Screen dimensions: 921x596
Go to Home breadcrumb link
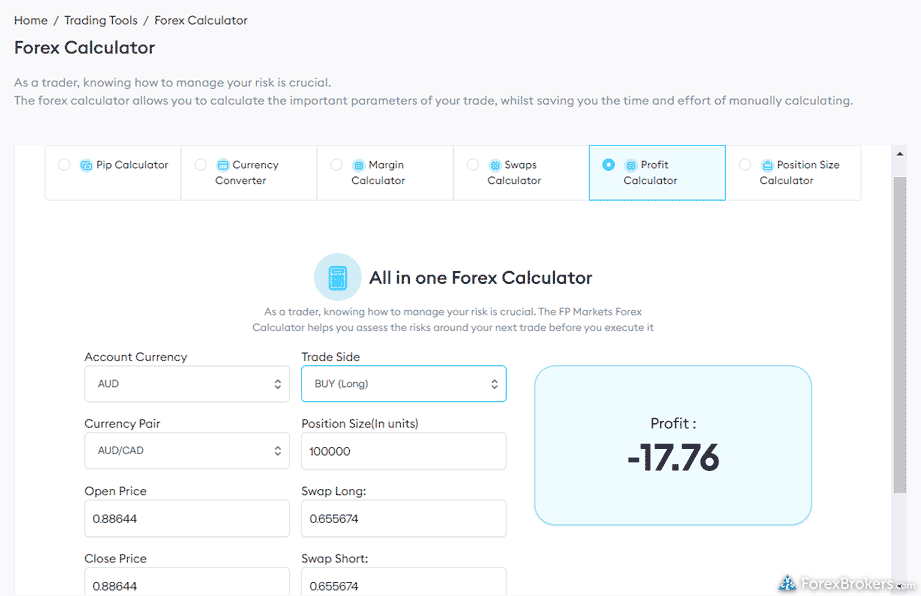click(31, 20)
